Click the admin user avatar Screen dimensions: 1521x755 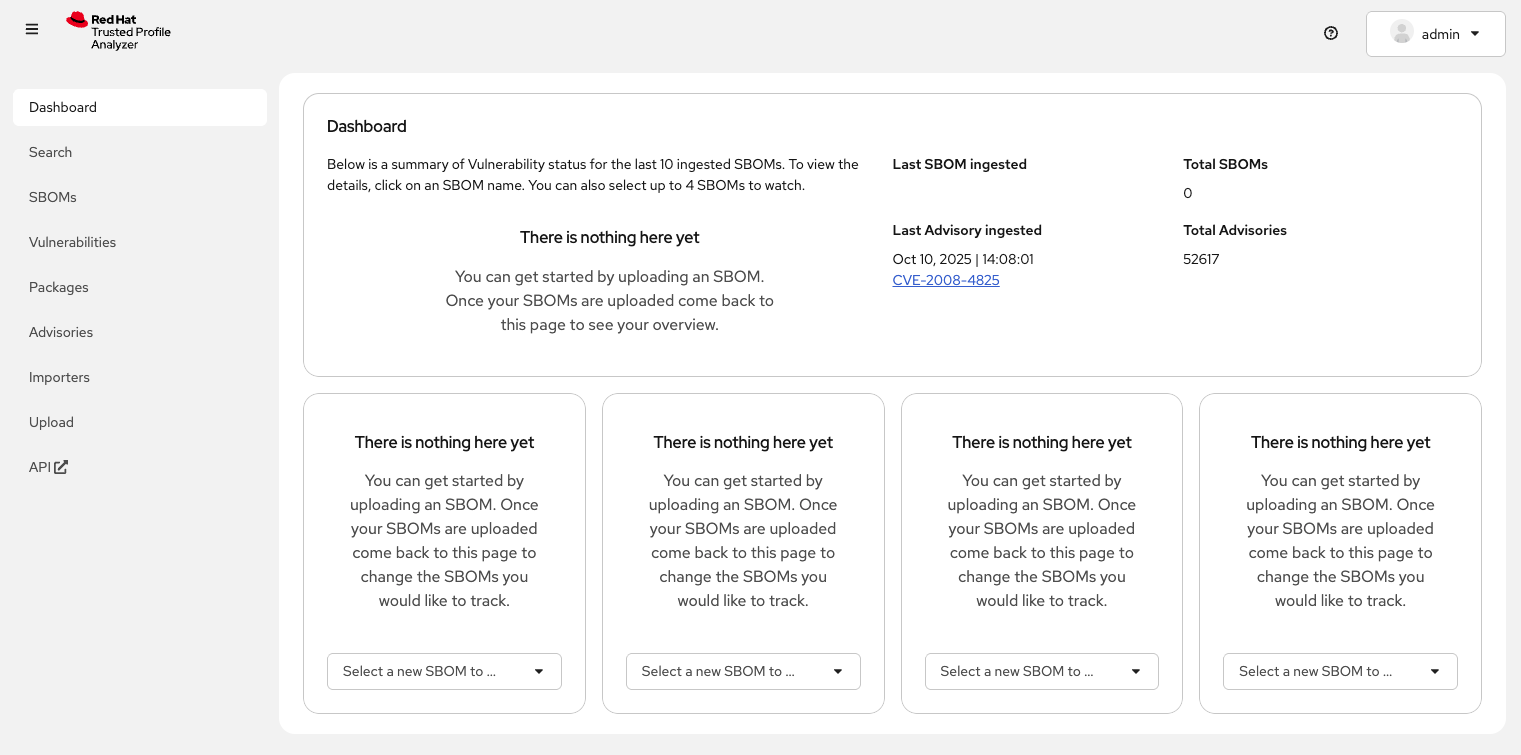coord(1401,33)
